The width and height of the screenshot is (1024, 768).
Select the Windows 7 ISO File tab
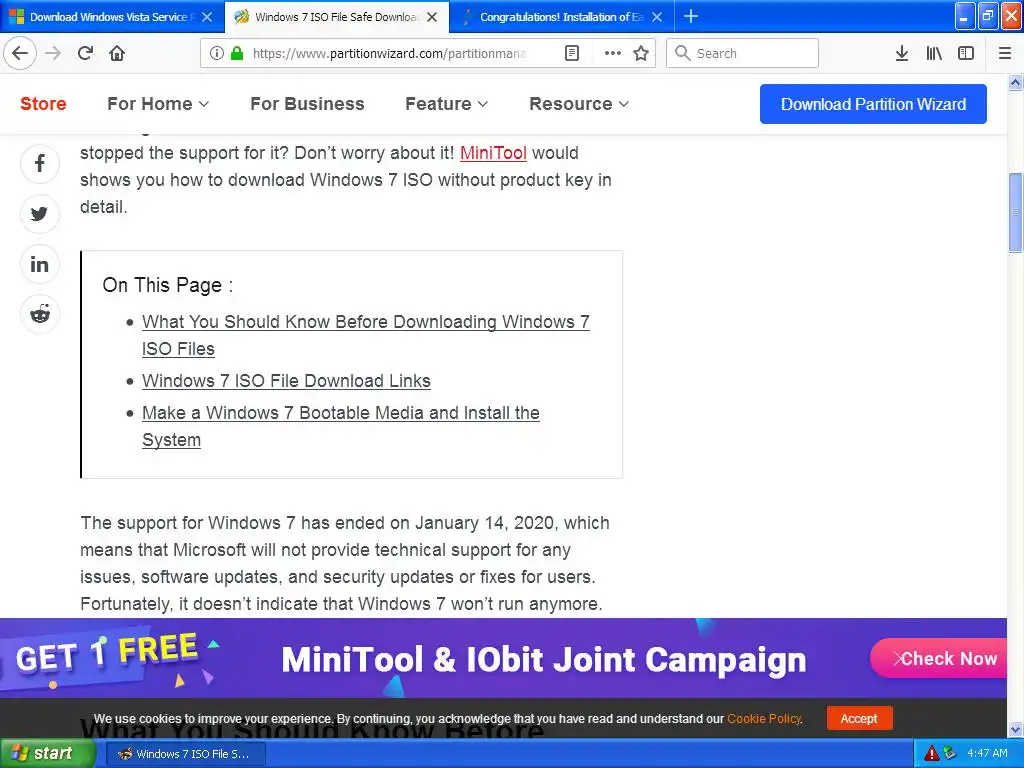coord(336,17)
